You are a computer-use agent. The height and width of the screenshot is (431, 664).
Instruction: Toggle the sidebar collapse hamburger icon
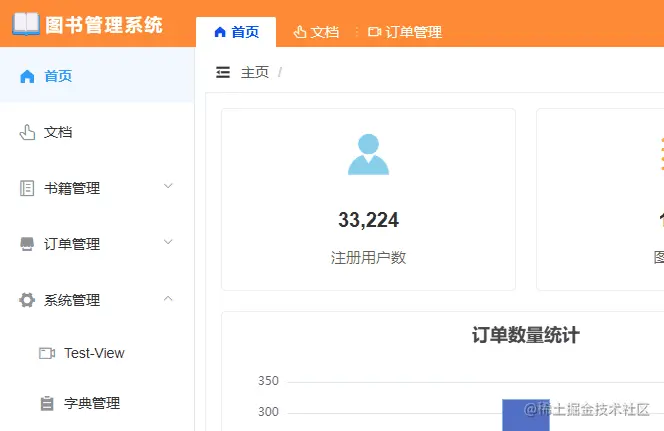pos(223,72)
